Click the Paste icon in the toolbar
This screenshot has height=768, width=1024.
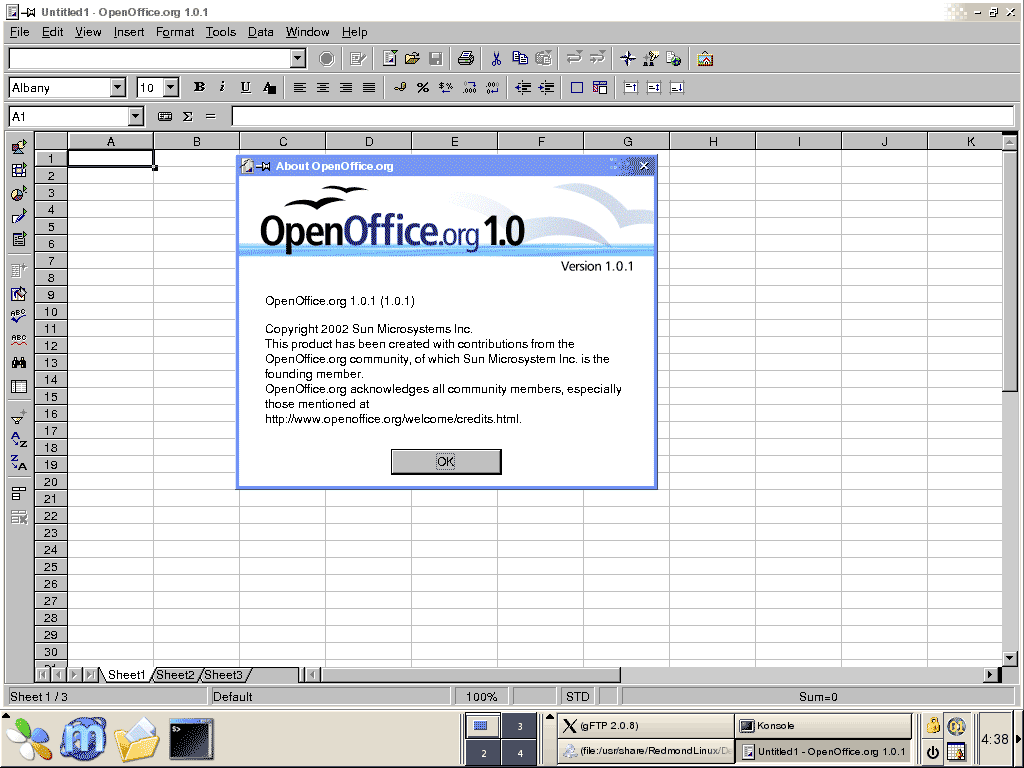click(543, 59)
